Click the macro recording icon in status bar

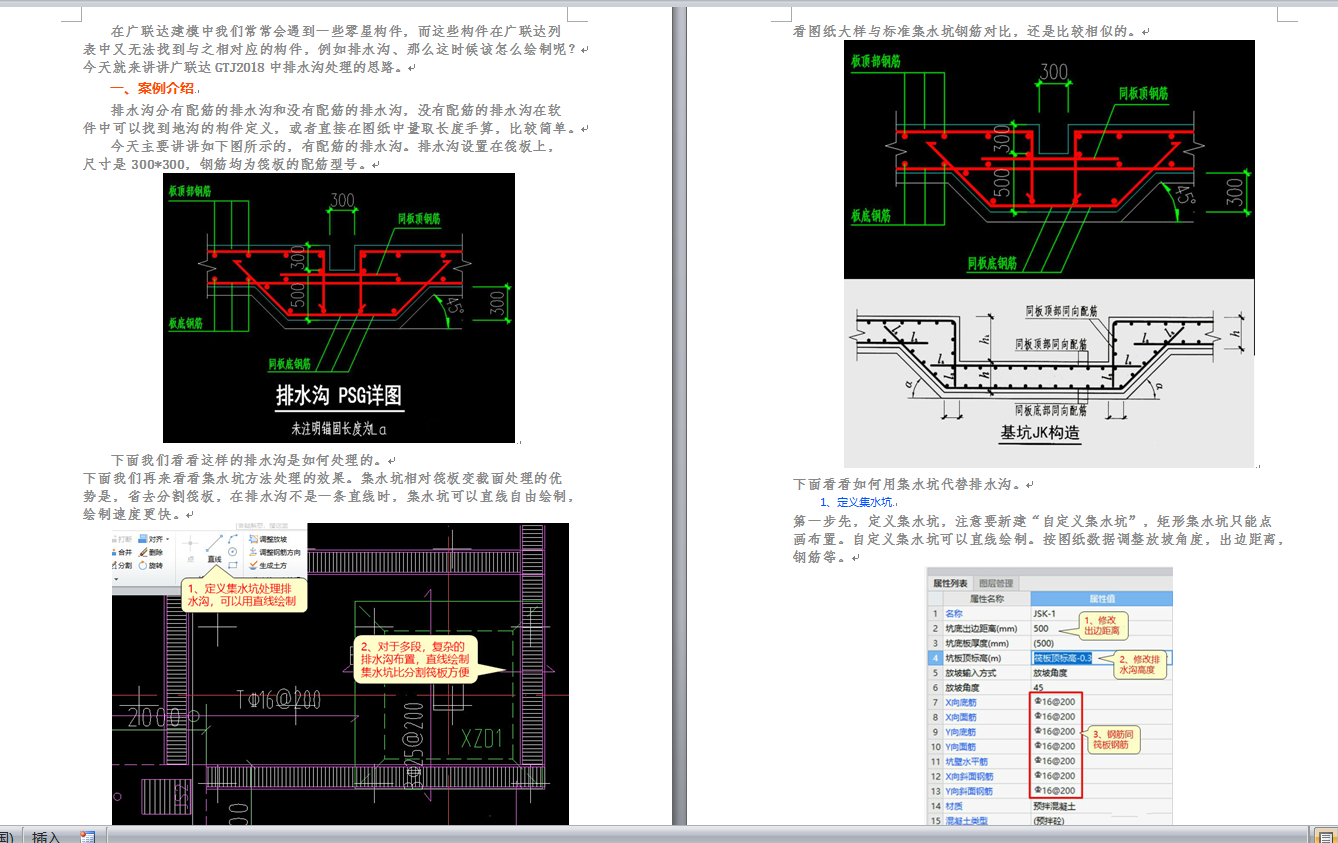(88, 836)
